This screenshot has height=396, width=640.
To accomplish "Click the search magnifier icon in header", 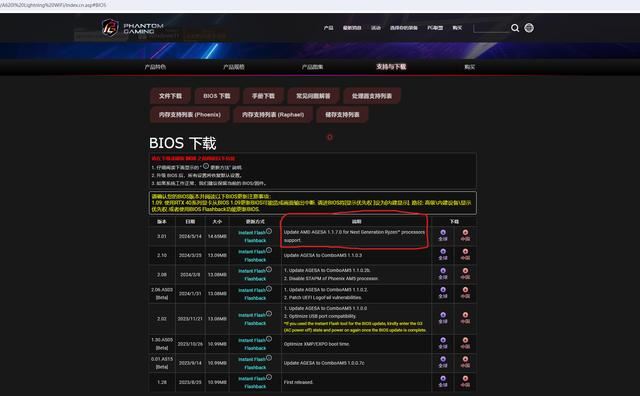I will 515,28.
